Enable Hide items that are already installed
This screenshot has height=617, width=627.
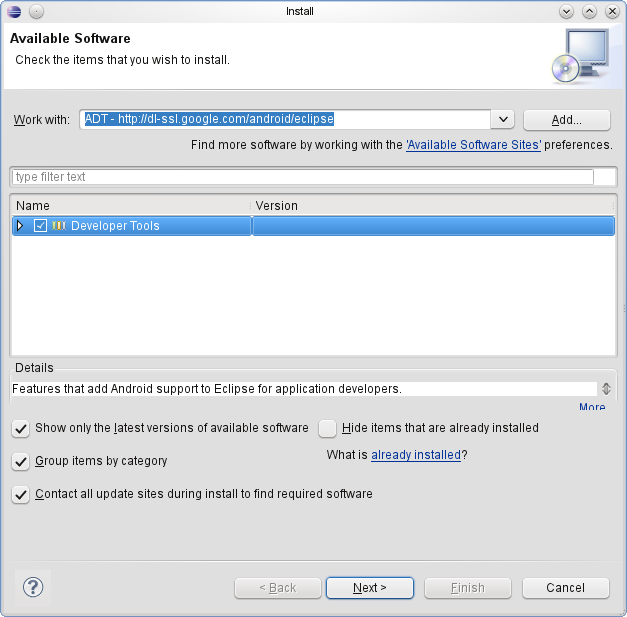pyautogui.click(x=327, y=428)
